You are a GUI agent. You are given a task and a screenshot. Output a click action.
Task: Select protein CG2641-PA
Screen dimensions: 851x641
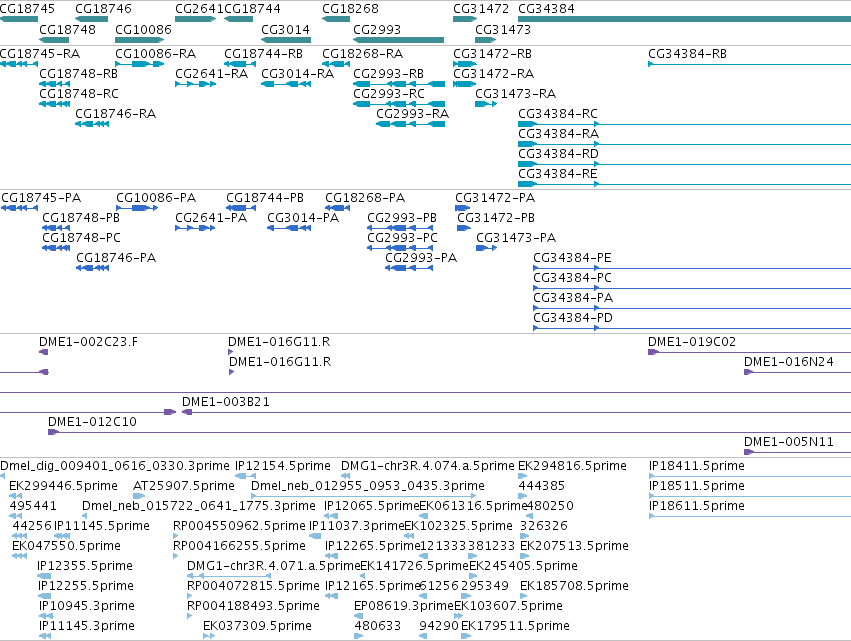coord(211,218)
